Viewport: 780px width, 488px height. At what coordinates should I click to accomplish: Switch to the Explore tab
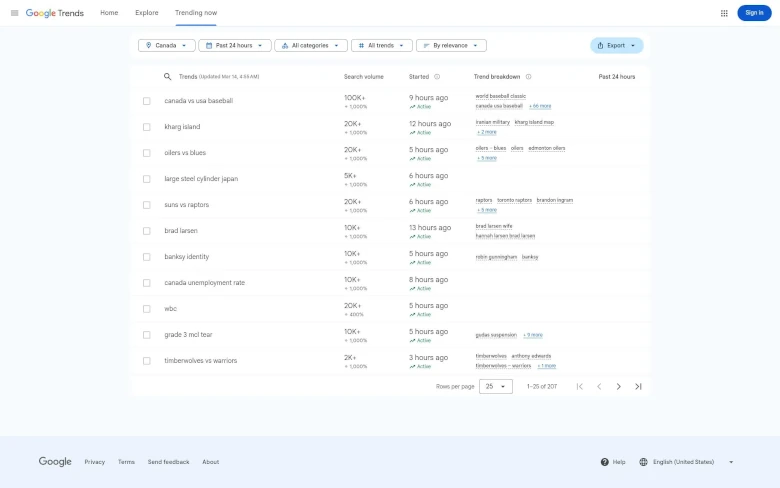coord(146,13)
